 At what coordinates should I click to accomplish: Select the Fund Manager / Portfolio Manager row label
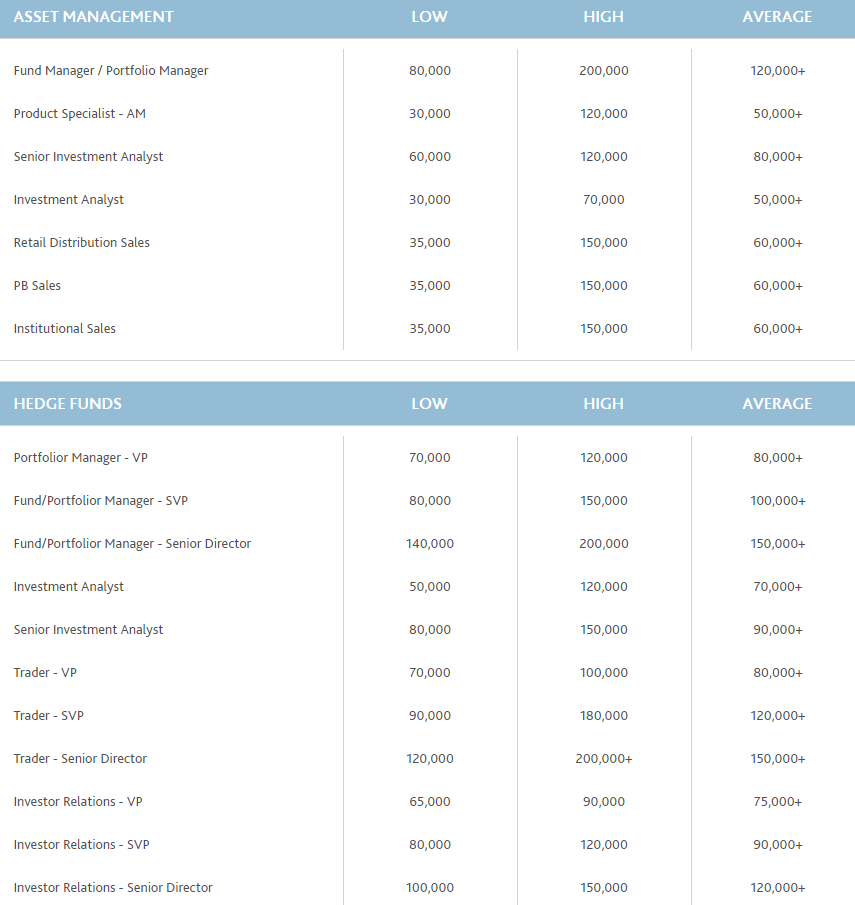(x=111, y=70)
